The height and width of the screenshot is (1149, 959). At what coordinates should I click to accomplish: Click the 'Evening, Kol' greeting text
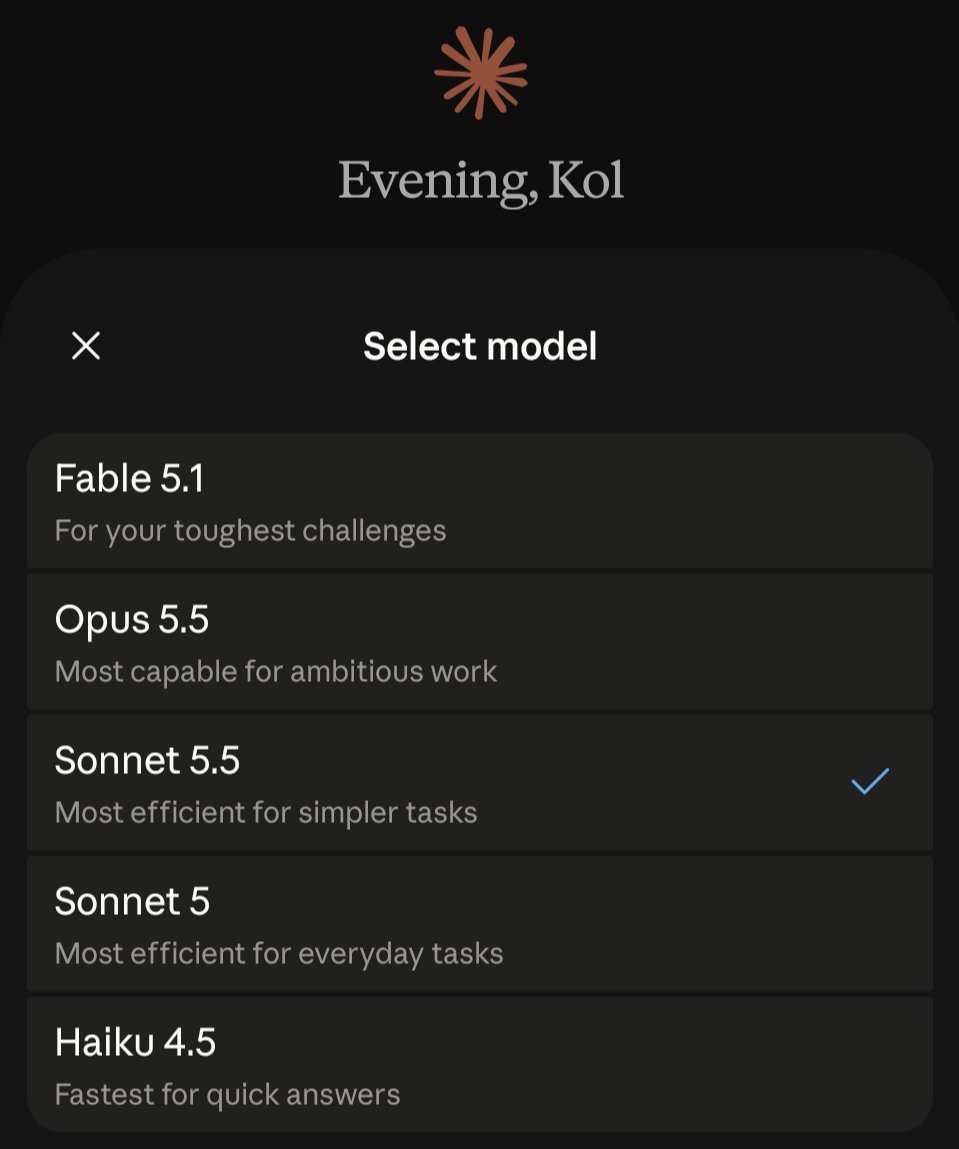481,181
